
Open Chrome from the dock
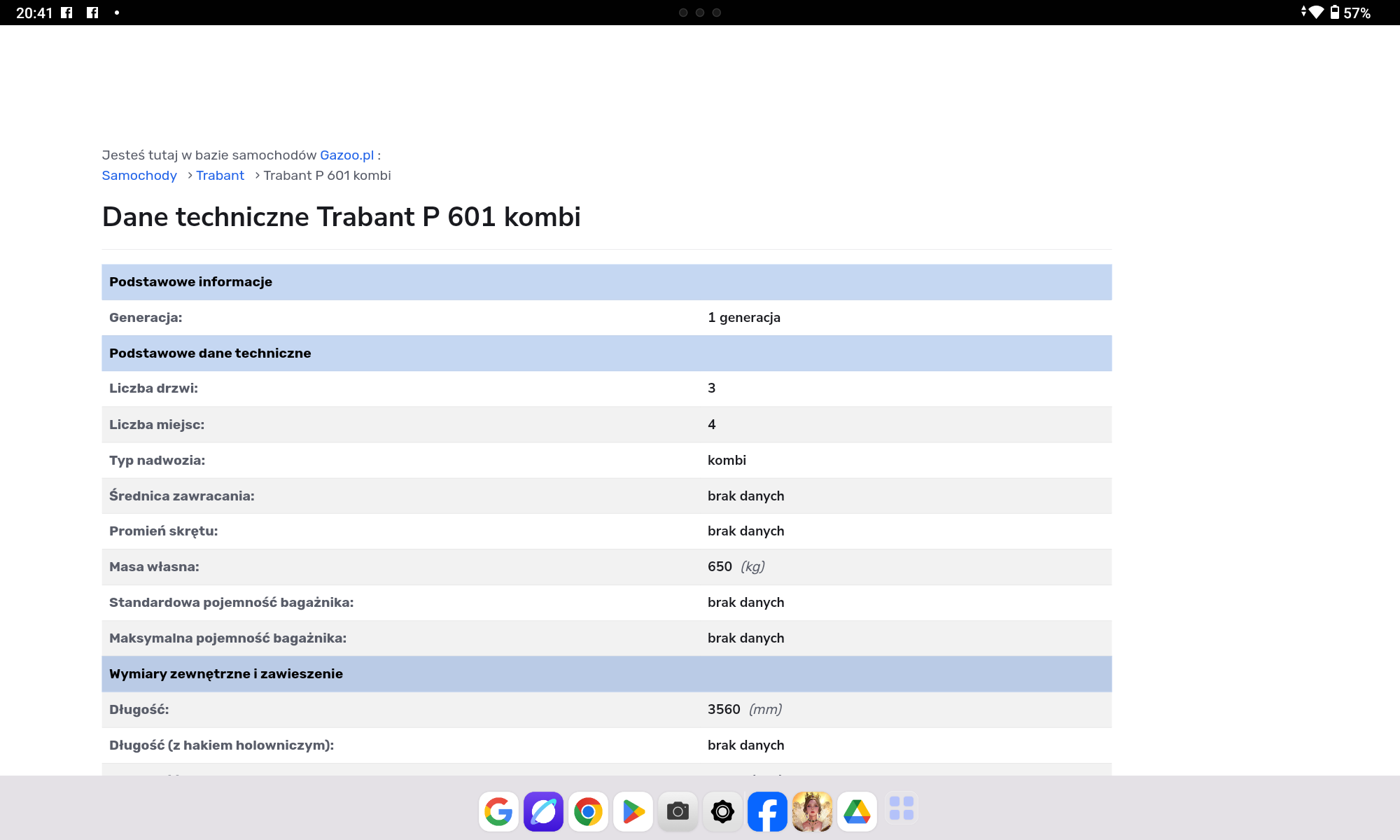coord(588,811)
